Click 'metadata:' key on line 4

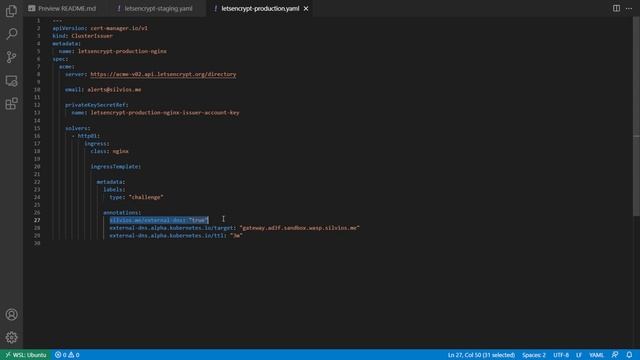click(67, 44)
